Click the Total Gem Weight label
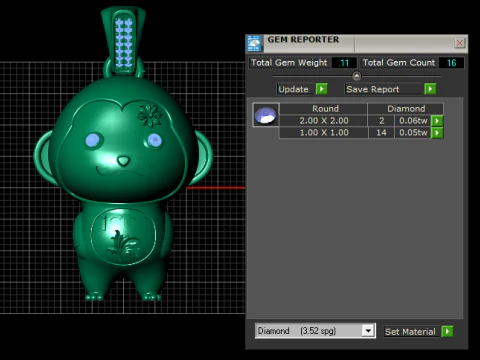 pos(289,63)
